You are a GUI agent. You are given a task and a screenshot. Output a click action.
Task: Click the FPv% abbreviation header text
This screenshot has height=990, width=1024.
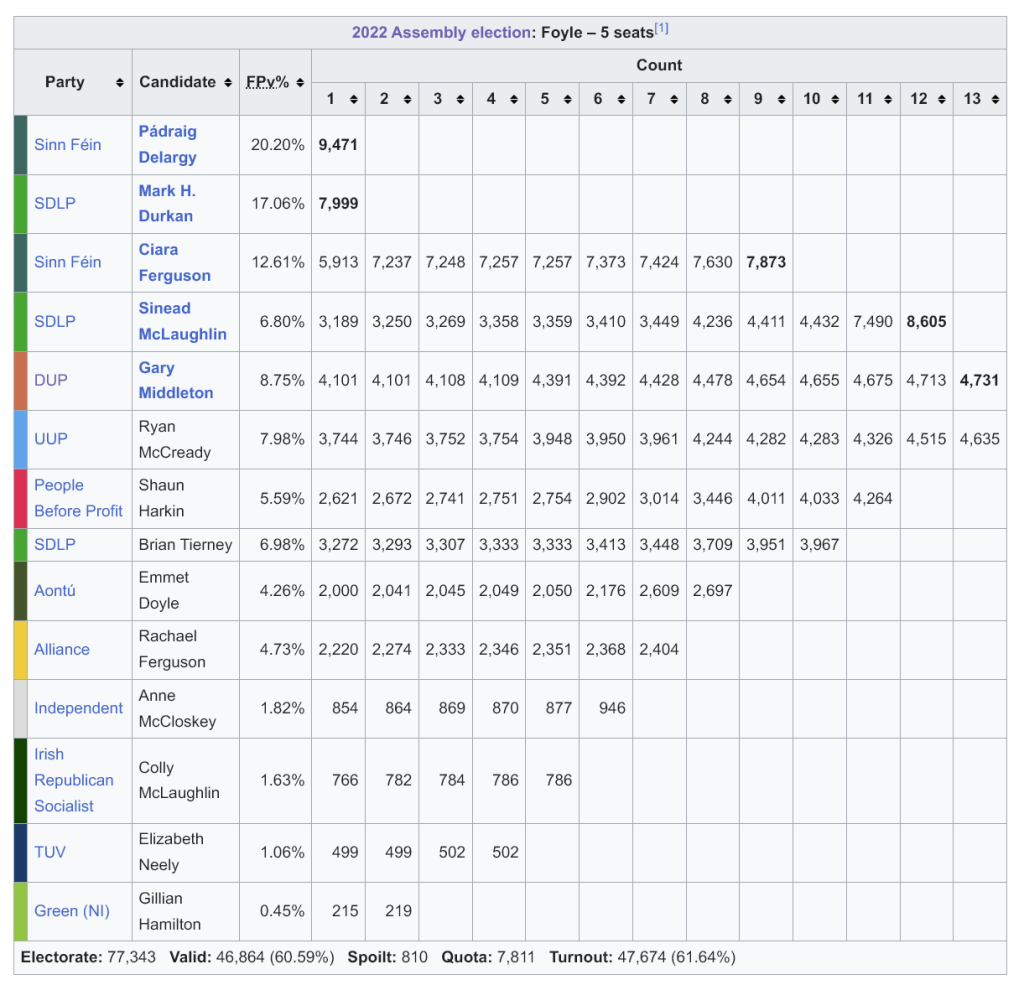tap(267, 82)
